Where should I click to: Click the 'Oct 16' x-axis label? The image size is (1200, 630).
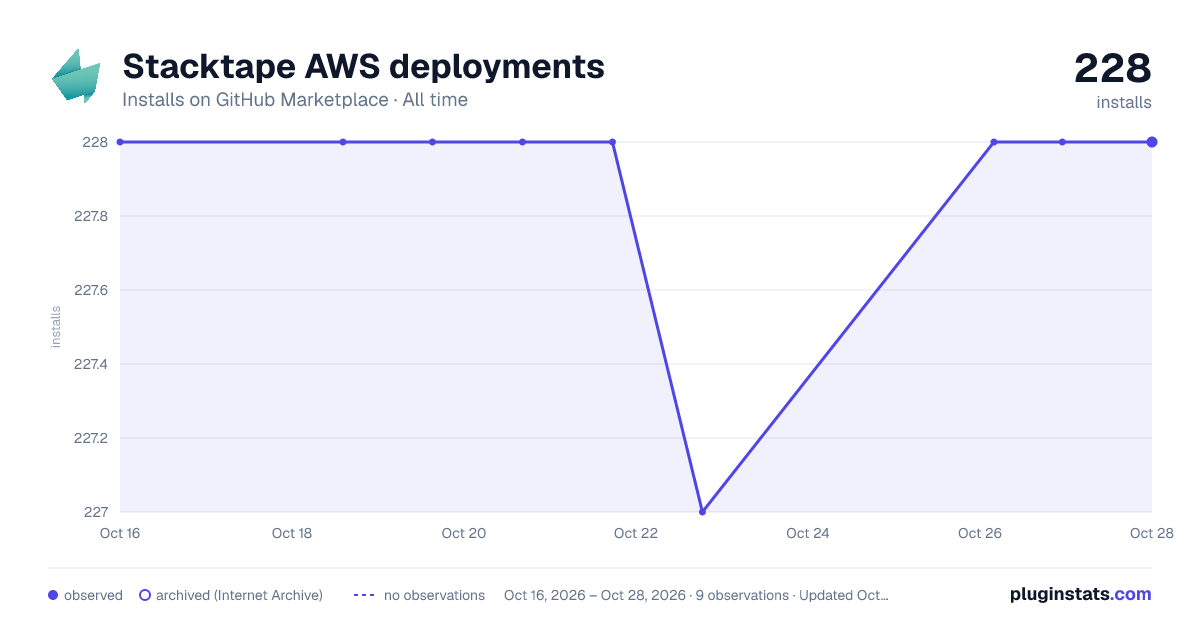[120, 533]
